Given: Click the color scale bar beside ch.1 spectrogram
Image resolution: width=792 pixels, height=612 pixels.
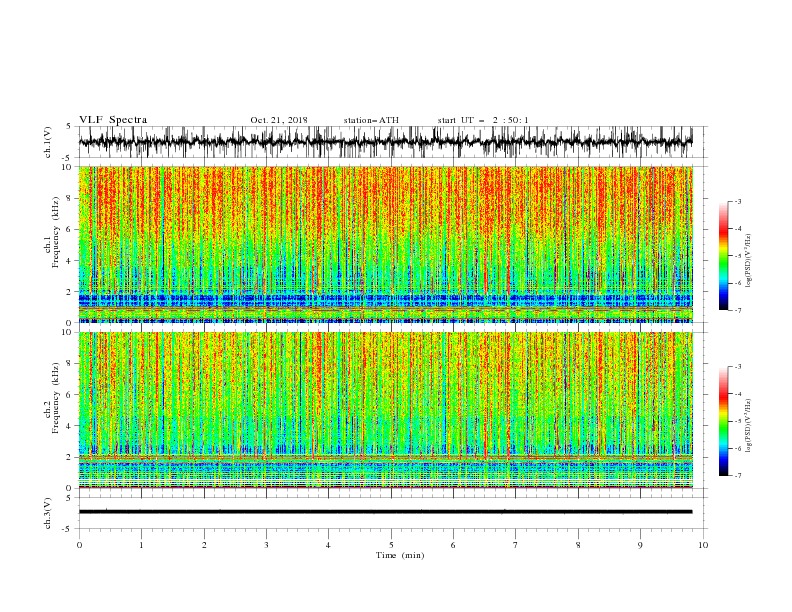Looking at the screenshot, I should click(x=723, y=256).
